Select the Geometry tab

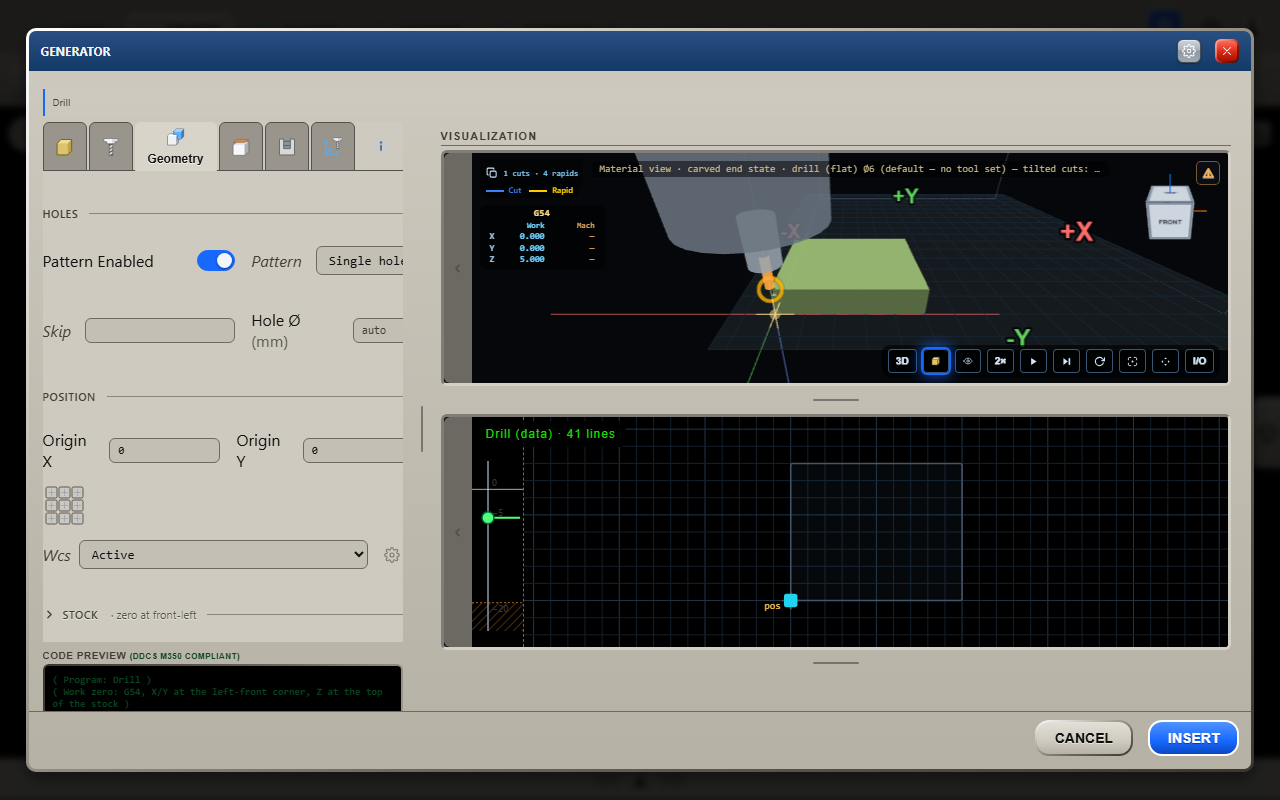(x=175, y=147)
